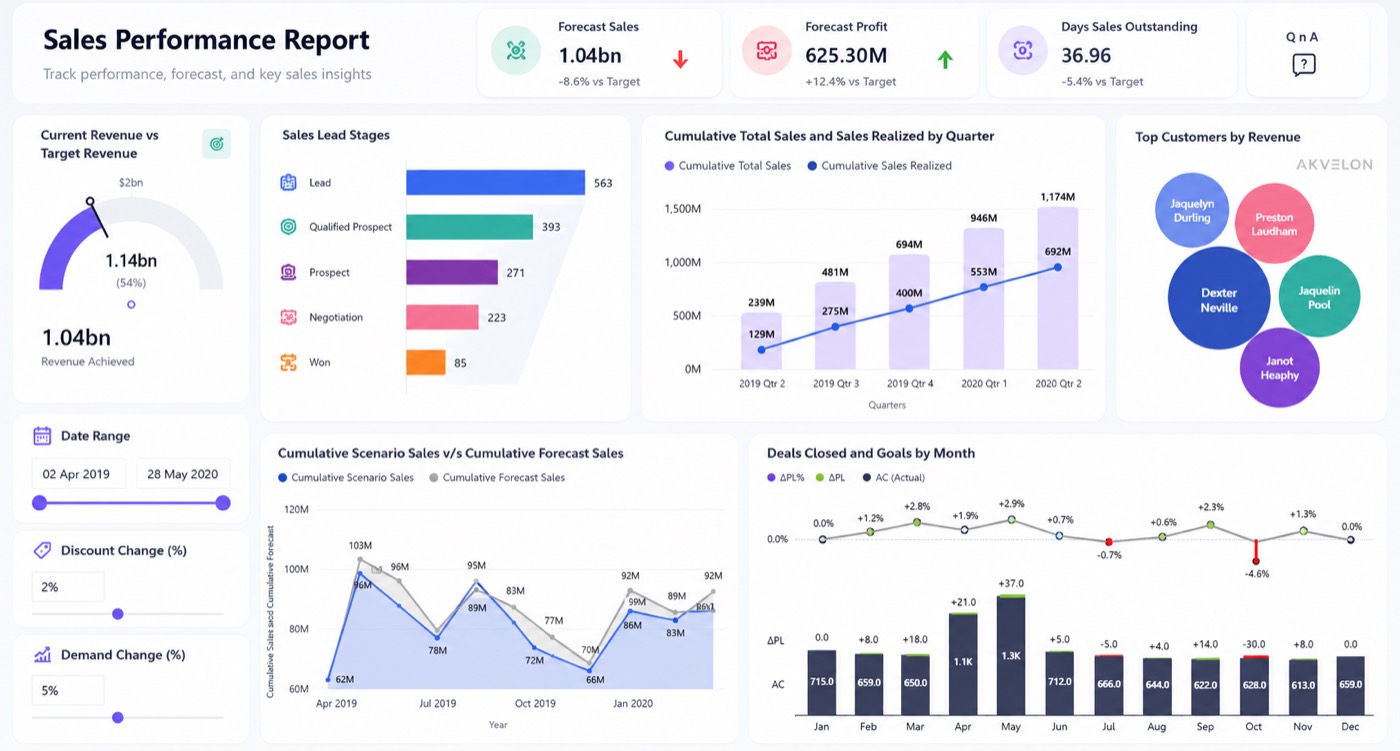Click the 692M data point on line chart
1400x751 pixels.
(x=1058, y=267)
